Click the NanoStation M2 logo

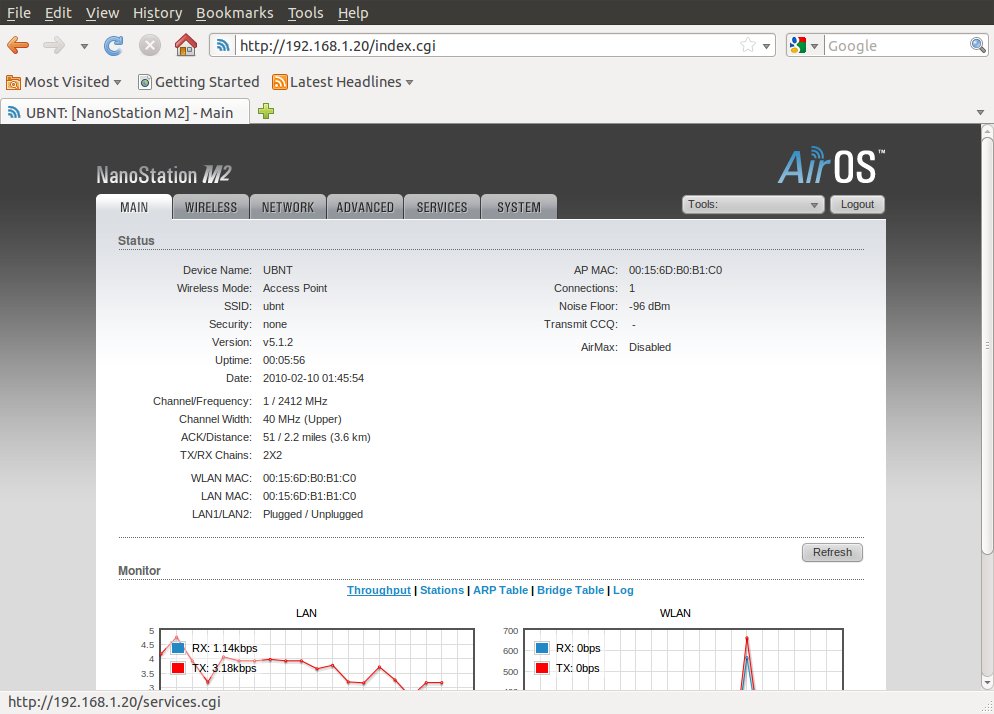coord(164,174)
